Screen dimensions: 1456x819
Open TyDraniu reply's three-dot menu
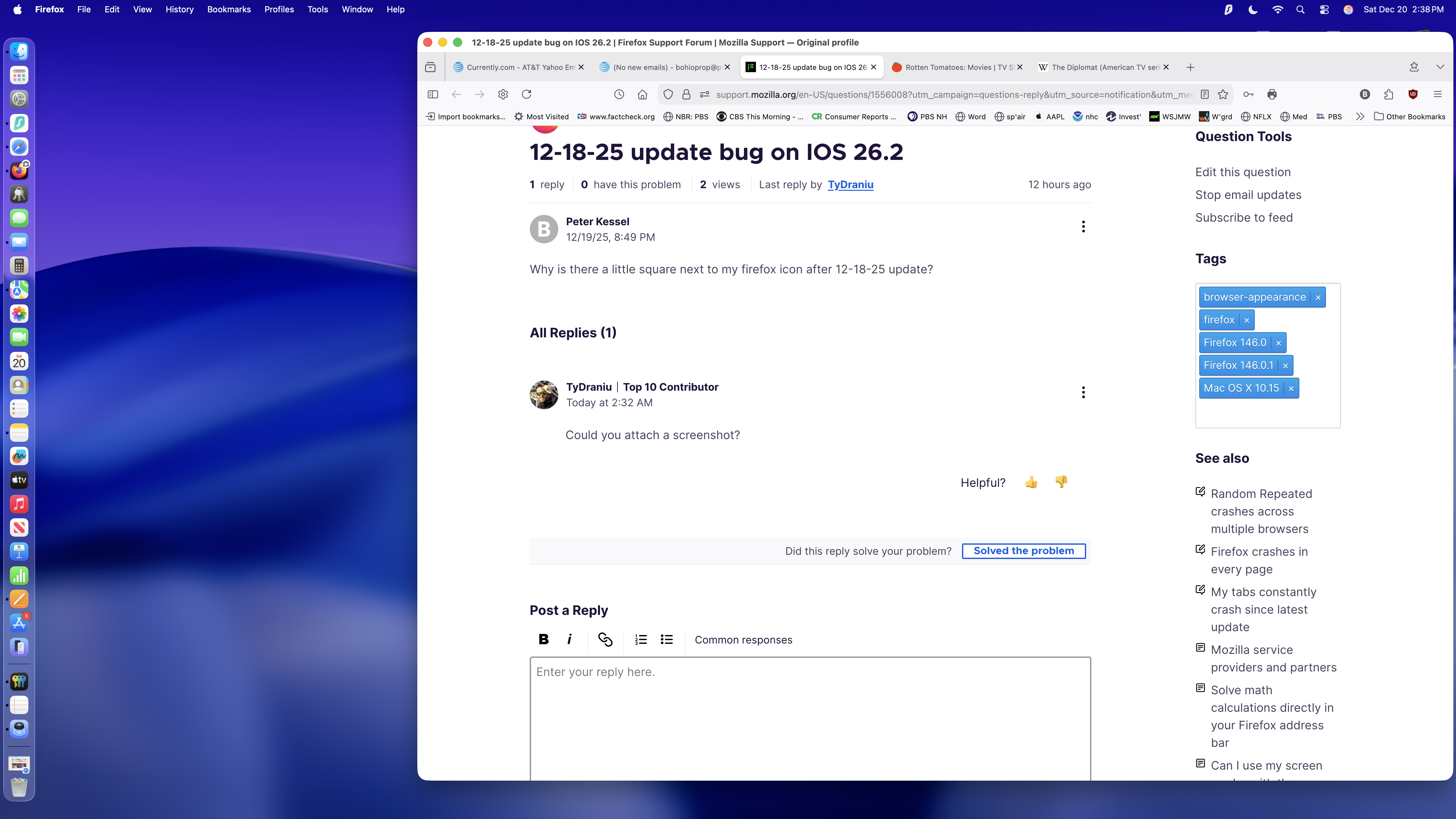click(1083, 392)
